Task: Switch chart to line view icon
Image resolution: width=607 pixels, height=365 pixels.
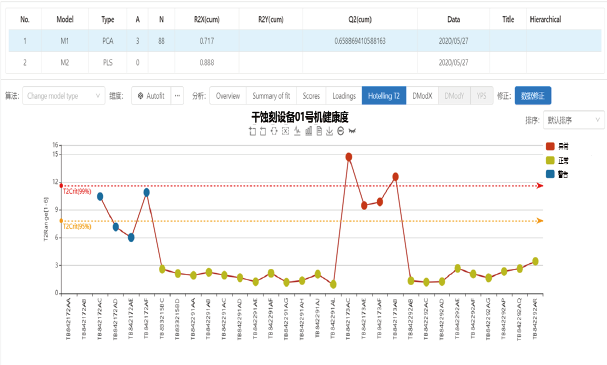Action: (x=297, y=131)
